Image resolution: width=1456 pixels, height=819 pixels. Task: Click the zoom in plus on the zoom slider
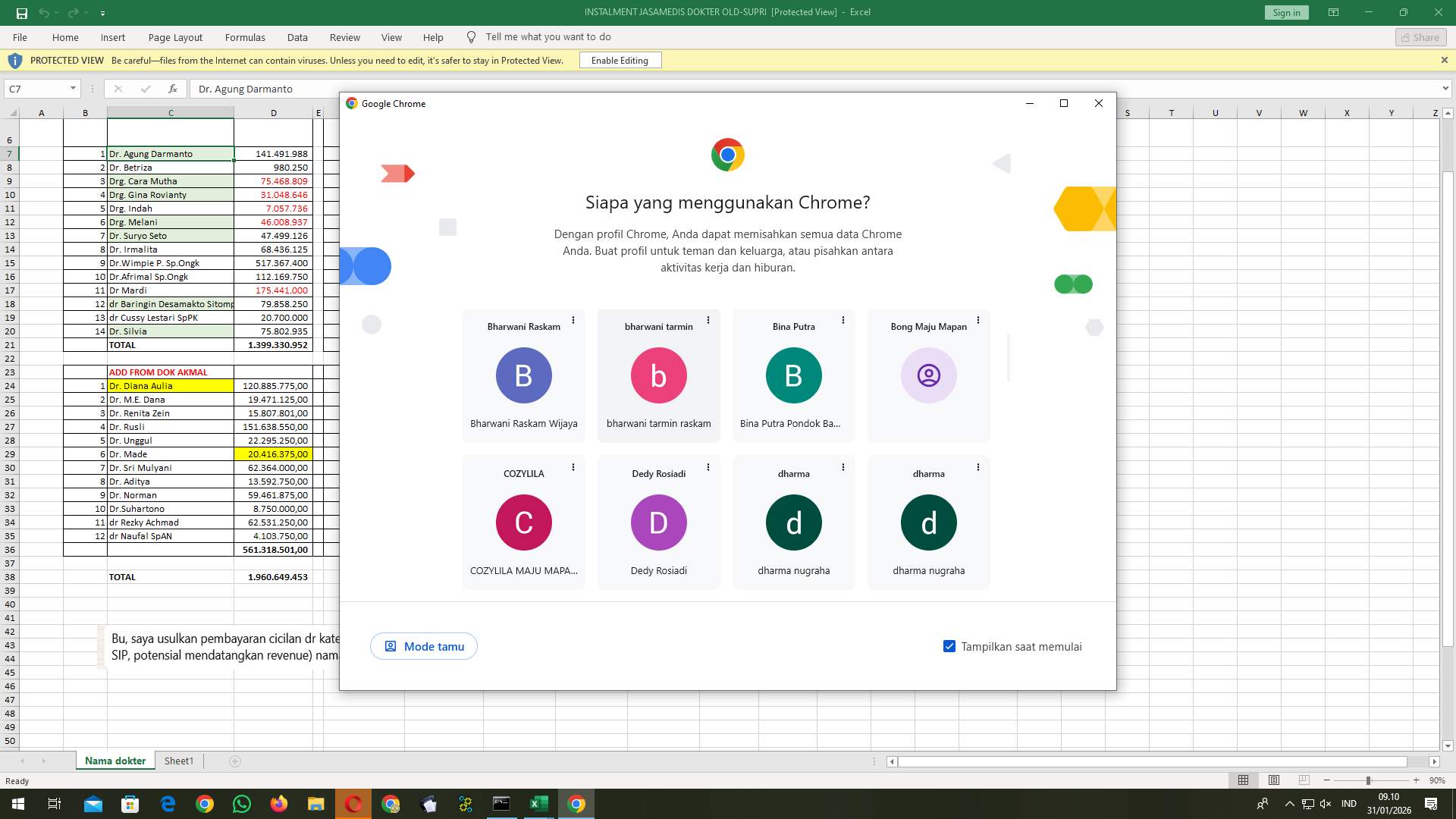1417,780
